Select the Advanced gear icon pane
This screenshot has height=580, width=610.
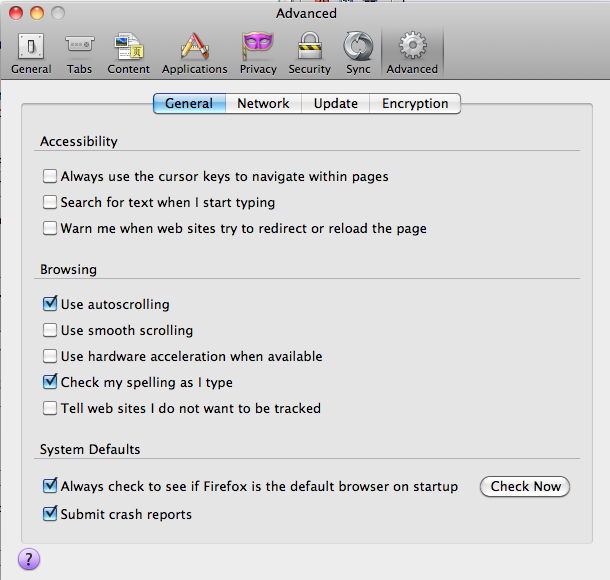412,53
